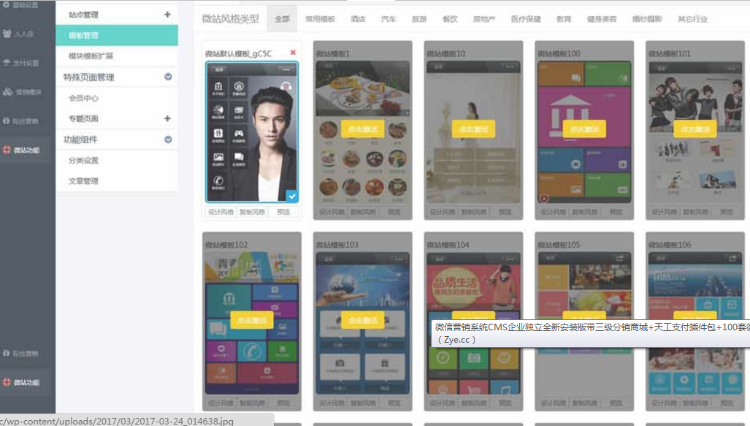Image resolution: width=750 pixels, height=426 pixels.
Task: Activate 微站模板103 with its yellow 点击激活 button
Action: pos(363,320)
